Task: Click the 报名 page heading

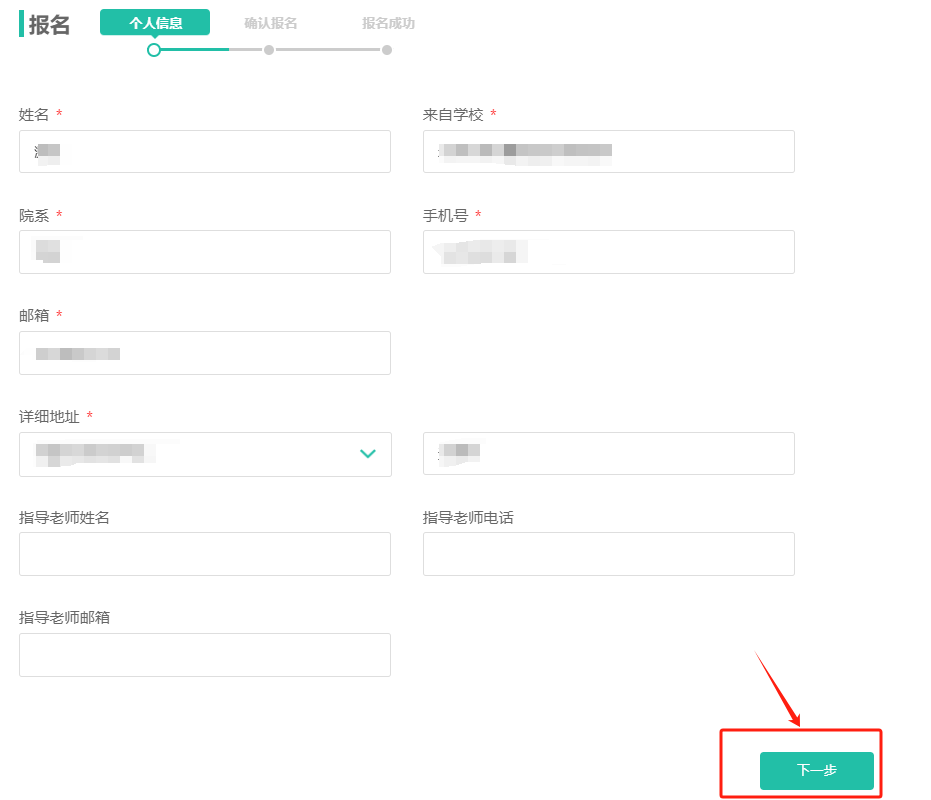Action: [49, 25]
